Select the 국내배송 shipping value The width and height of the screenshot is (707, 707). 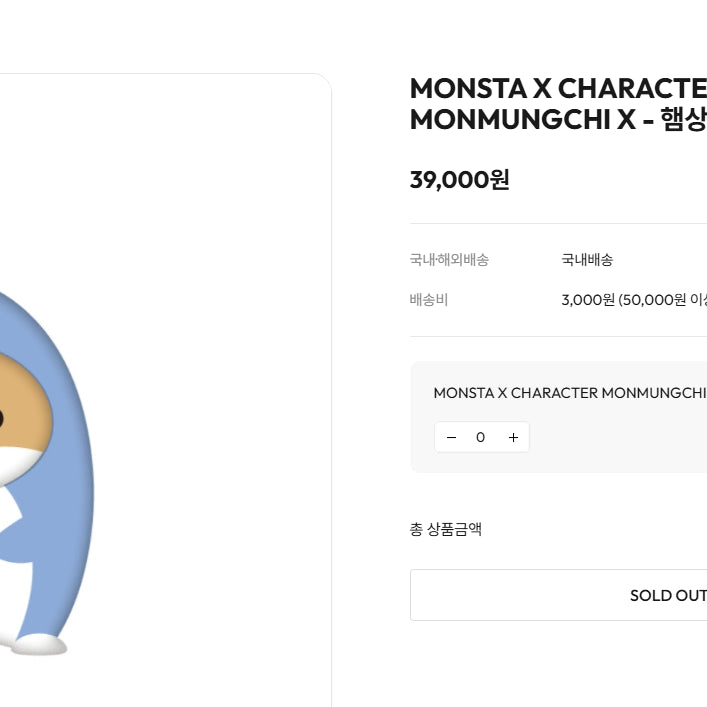(587, 260)
